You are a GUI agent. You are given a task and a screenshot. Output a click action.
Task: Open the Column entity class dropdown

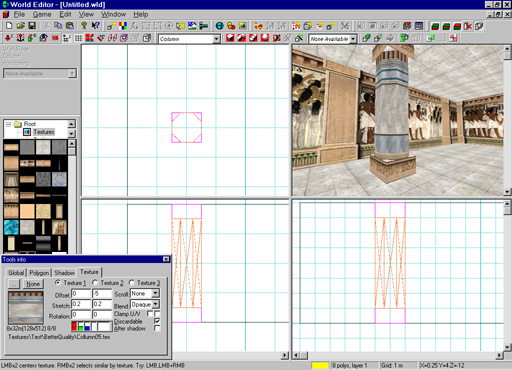(x=216, y=39)
